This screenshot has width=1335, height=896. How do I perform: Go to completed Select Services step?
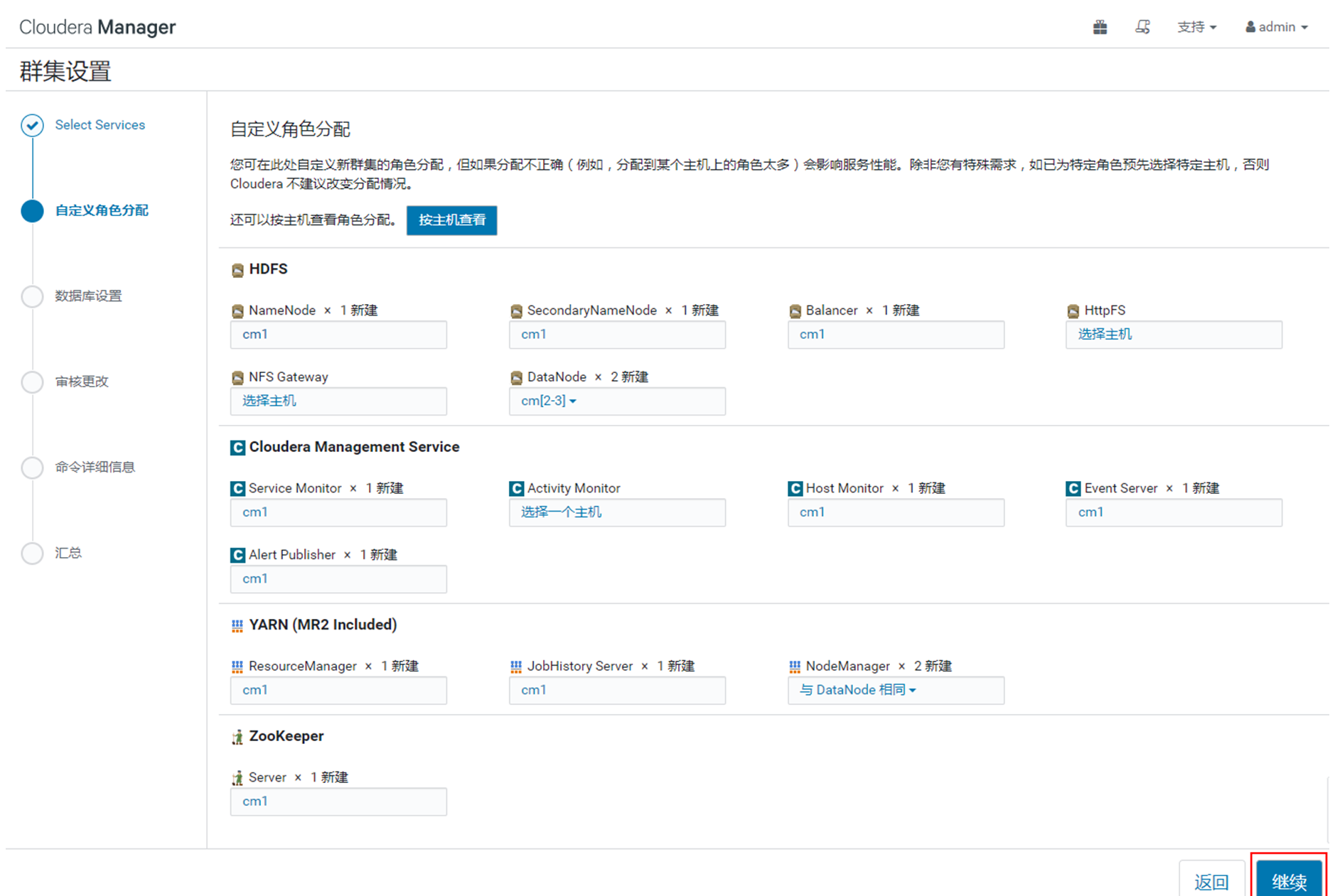coord(100,125)
